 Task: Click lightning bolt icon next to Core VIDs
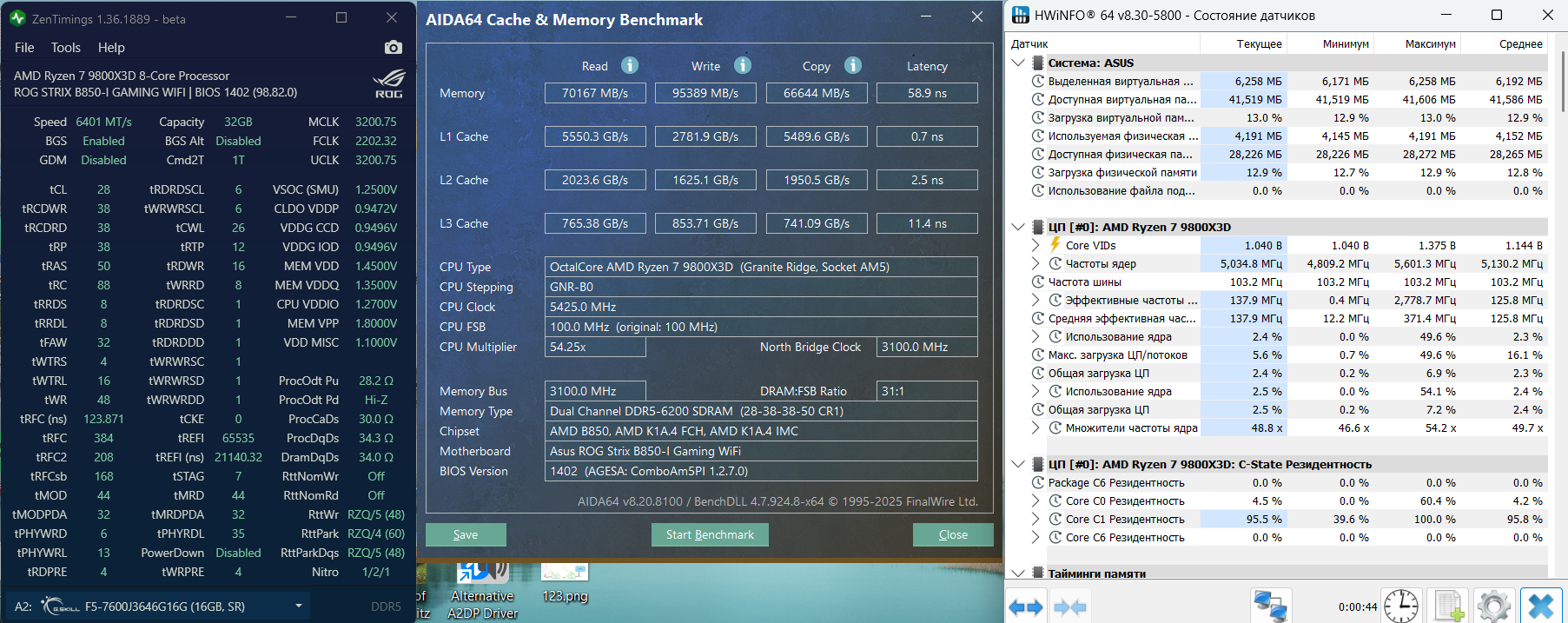1055,245
